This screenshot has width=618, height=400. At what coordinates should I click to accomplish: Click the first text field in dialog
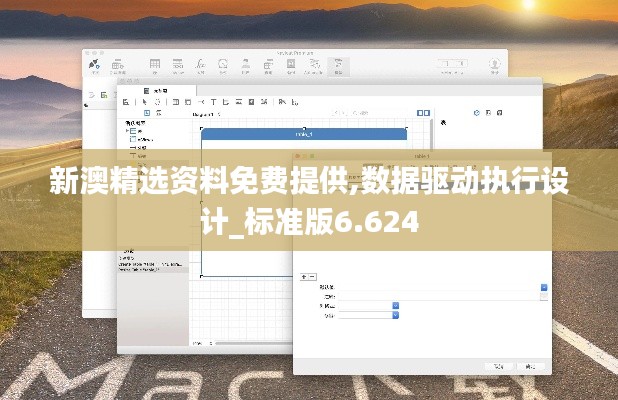pos(437,287)
